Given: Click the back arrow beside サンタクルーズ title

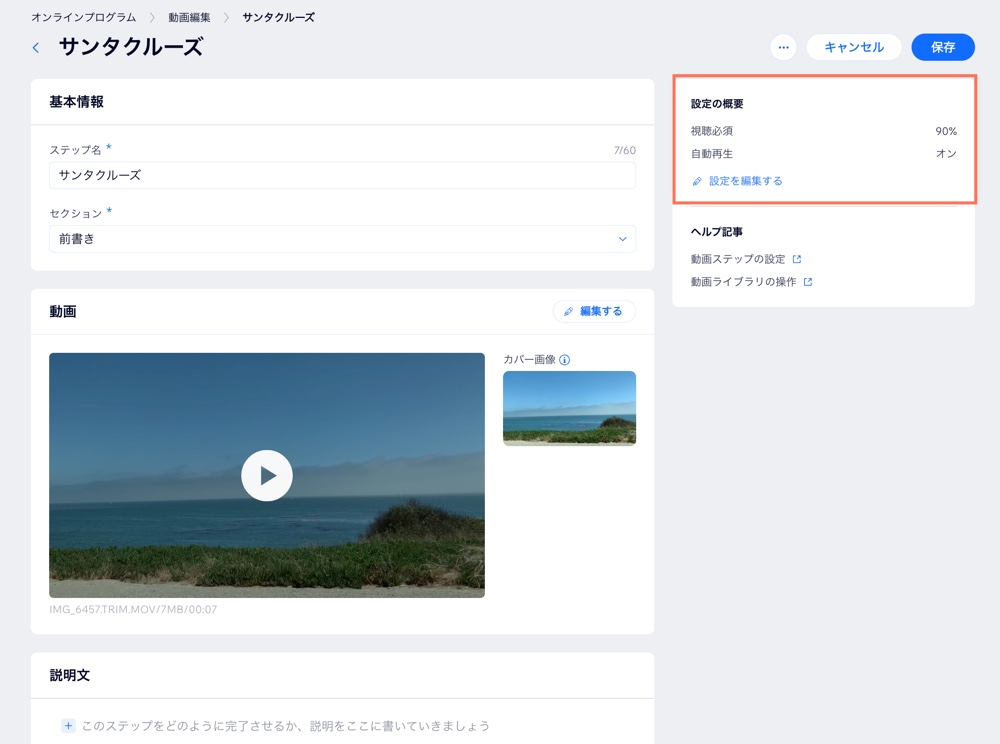Looking at the screenshot, I should click(x=36, y=48).
